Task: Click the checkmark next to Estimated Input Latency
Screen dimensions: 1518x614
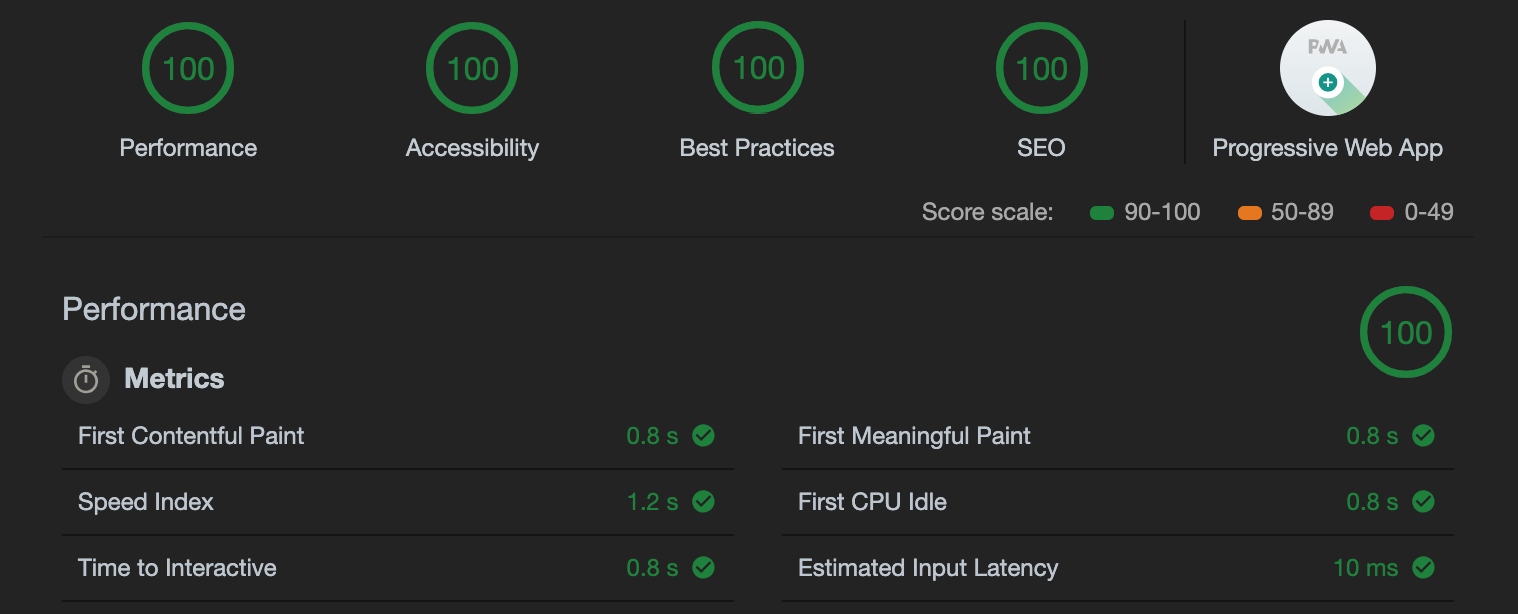Action: click(1424, 567)
